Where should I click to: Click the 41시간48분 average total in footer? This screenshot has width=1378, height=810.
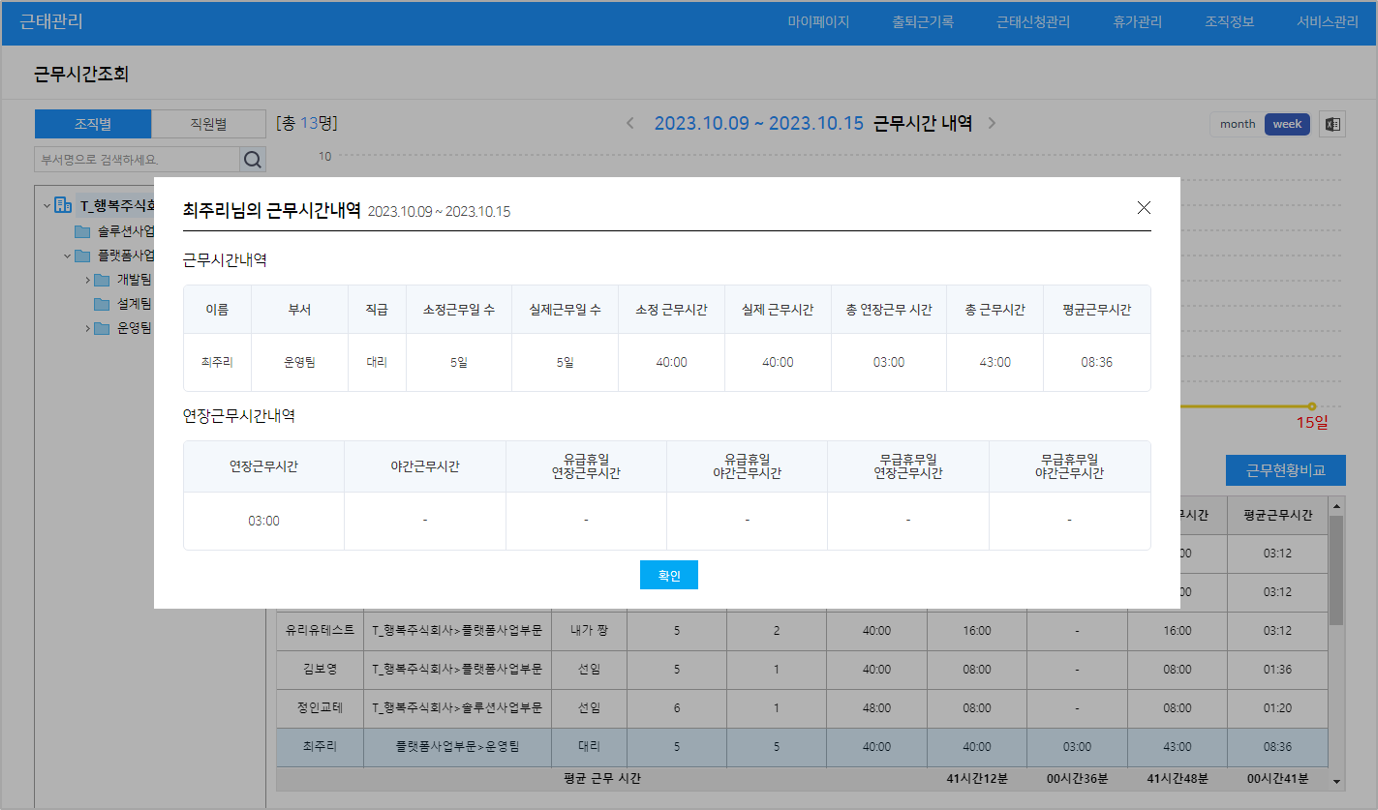(1177, 778)
